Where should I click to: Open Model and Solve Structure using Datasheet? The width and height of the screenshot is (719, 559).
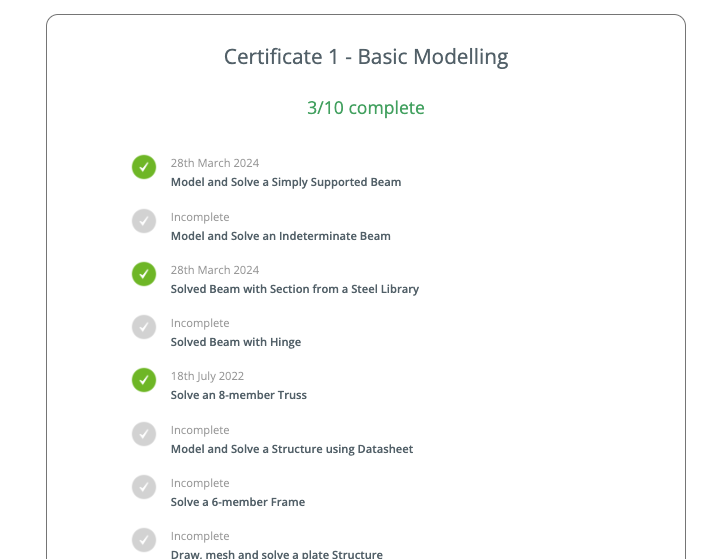292,449
